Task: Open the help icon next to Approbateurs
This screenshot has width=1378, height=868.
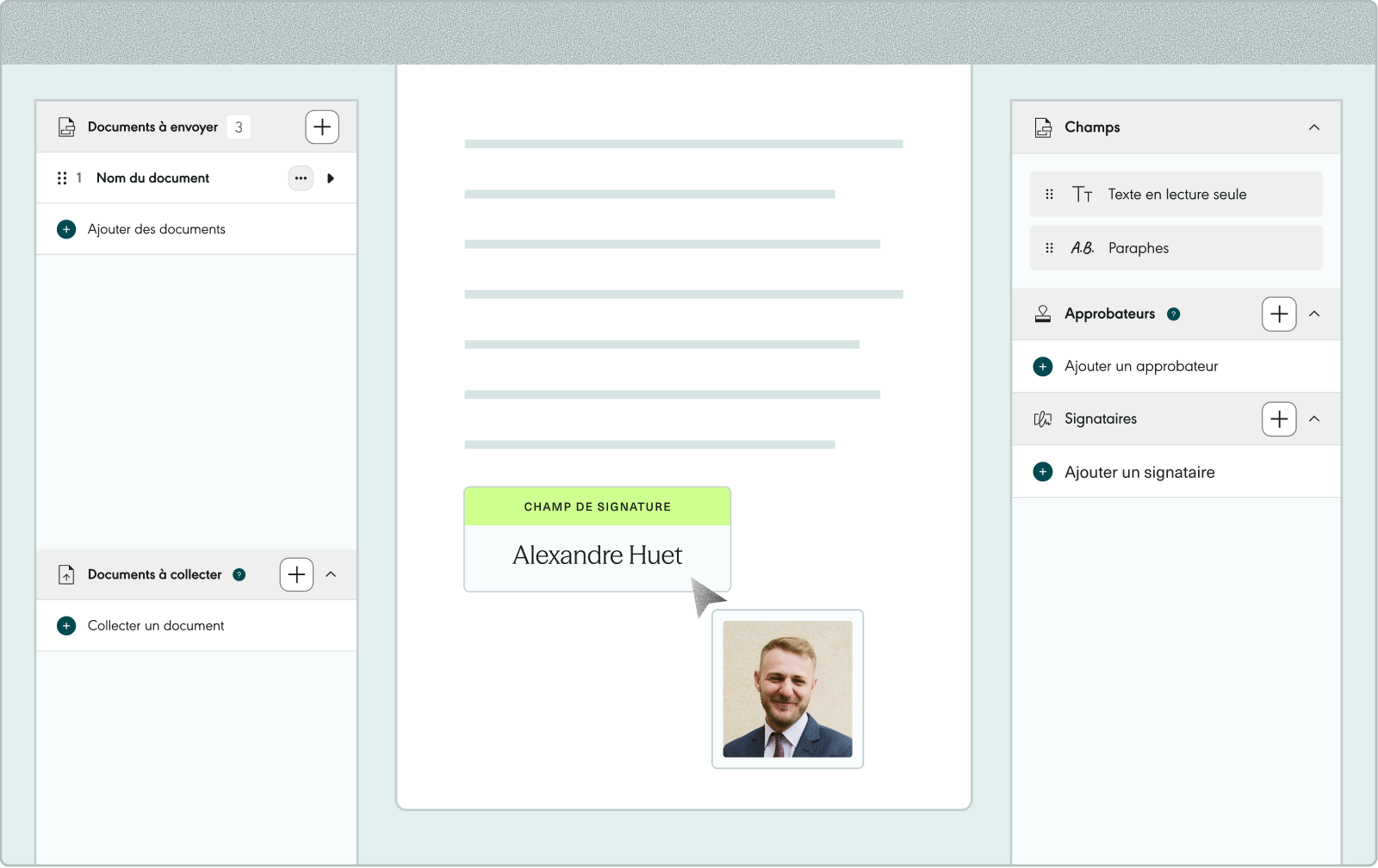Action: tap(1173, 314)
